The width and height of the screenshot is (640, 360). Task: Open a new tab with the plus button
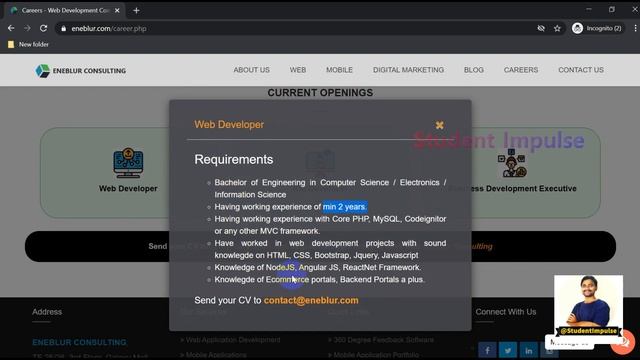[136, 11]
